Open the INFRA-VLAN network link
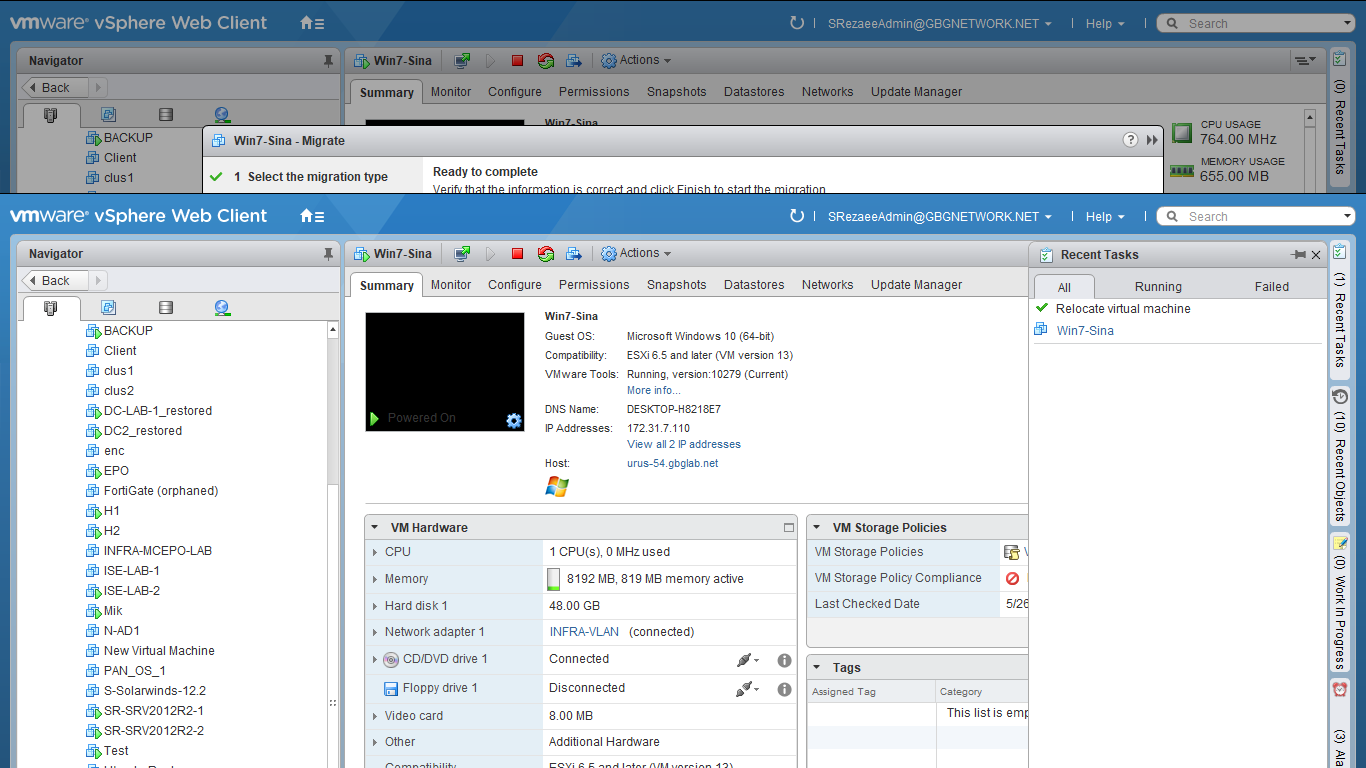 584,632
